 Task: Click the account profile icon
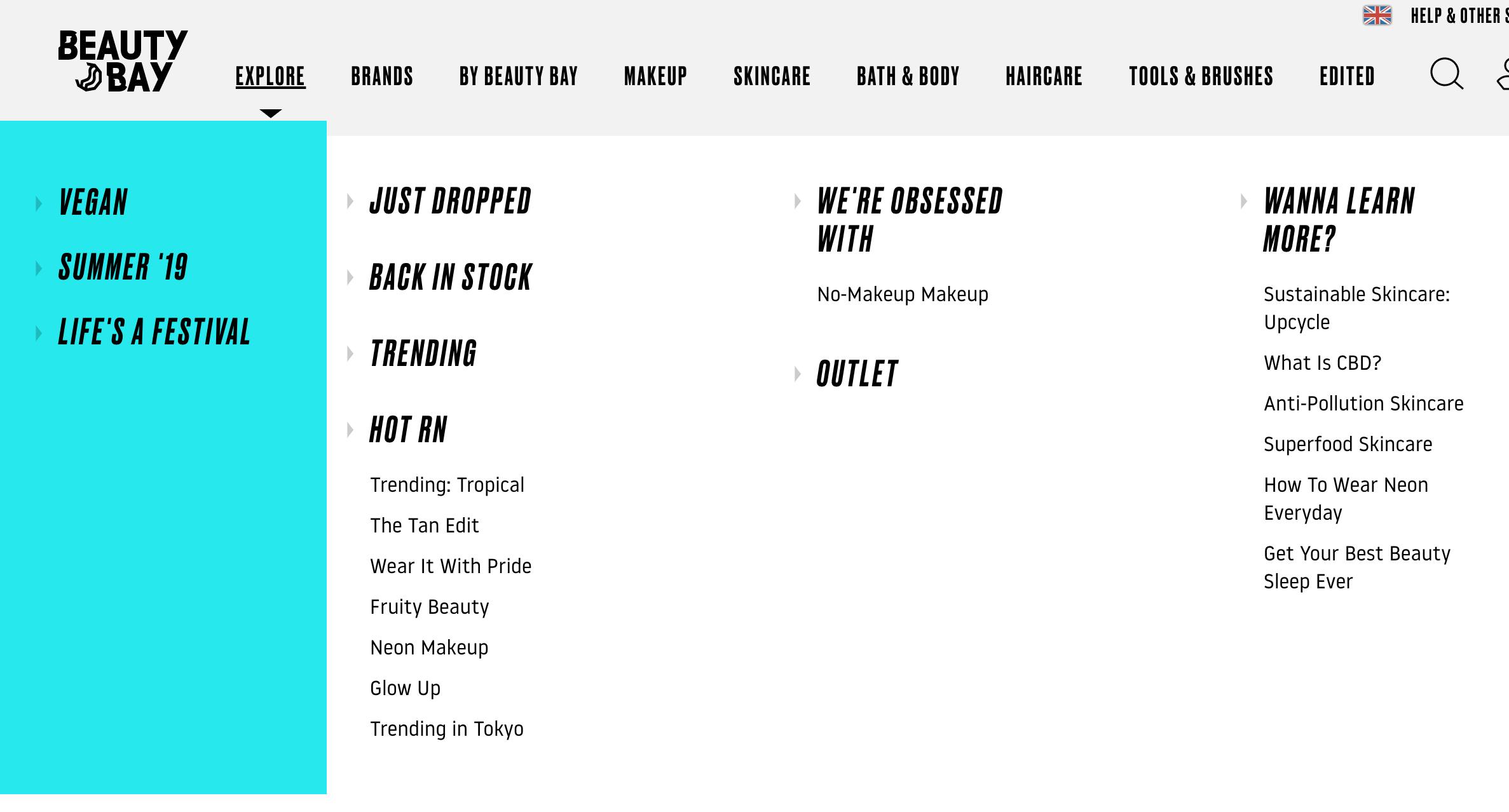tap(1503, 76)
